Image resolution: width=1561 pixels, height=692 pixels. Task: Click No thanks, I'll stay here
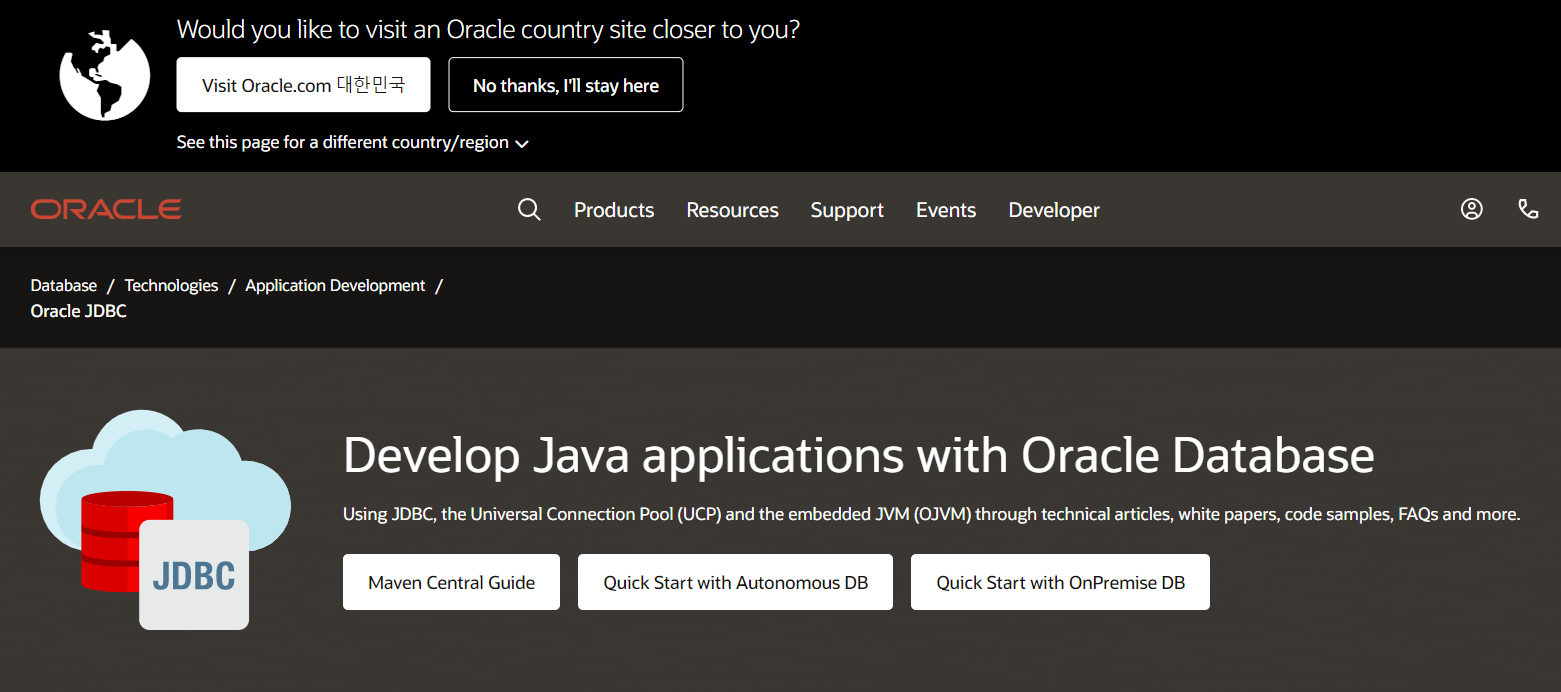(x=566, y=85)
